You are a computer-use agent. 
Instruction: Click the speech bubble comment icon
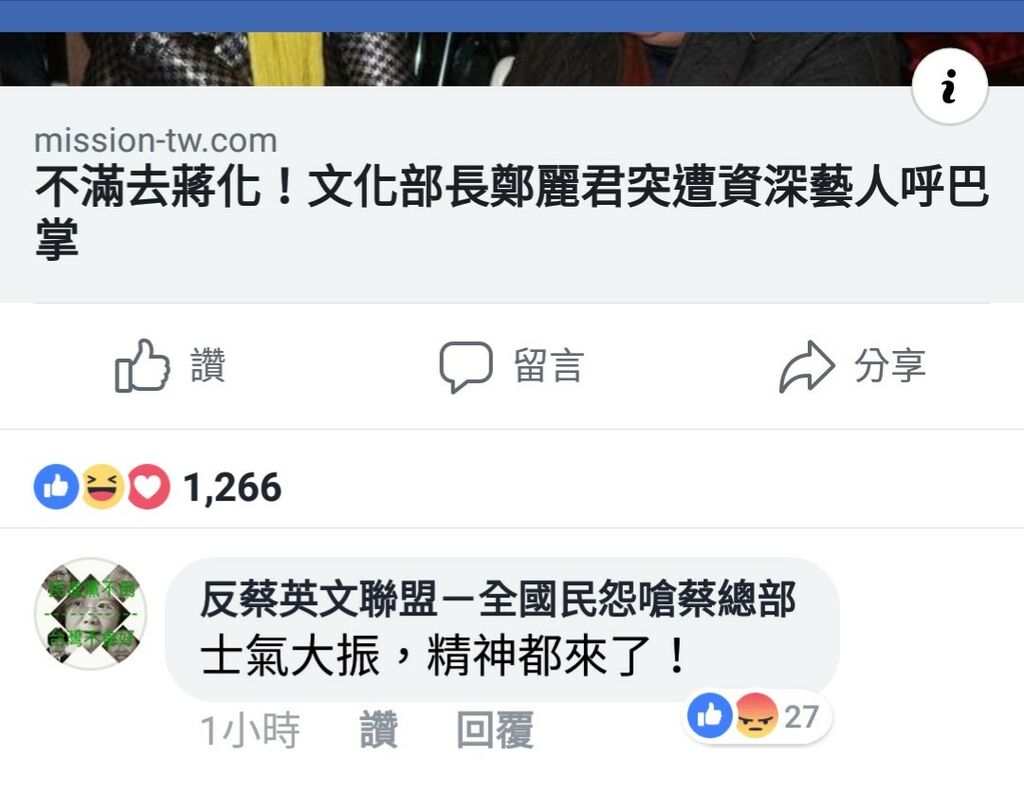point(466,366)
